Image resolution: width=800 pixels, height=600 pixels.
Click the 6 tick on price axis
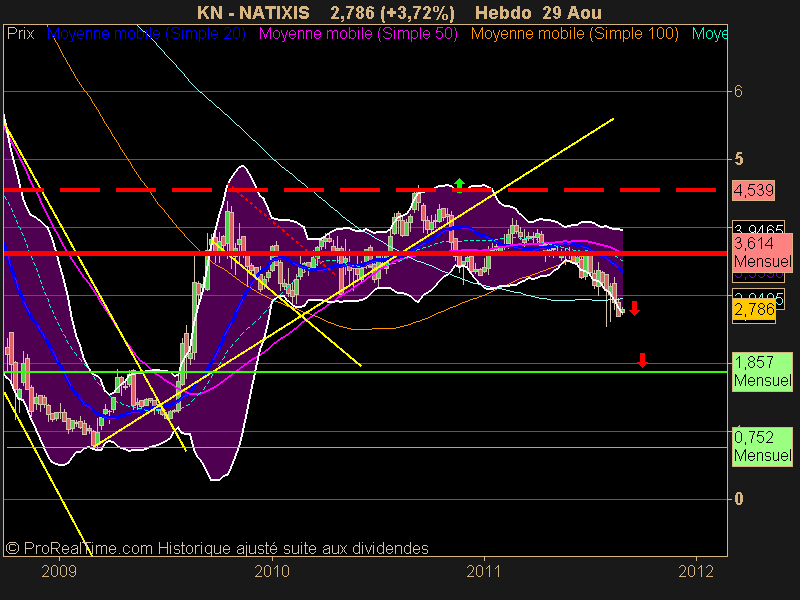[738, 91]
